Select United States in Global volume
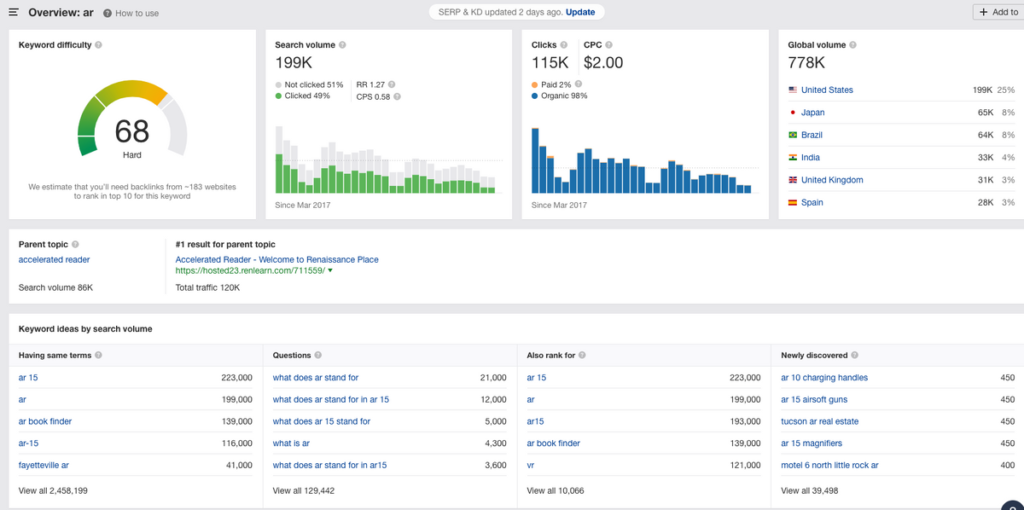 coord(827,90)
